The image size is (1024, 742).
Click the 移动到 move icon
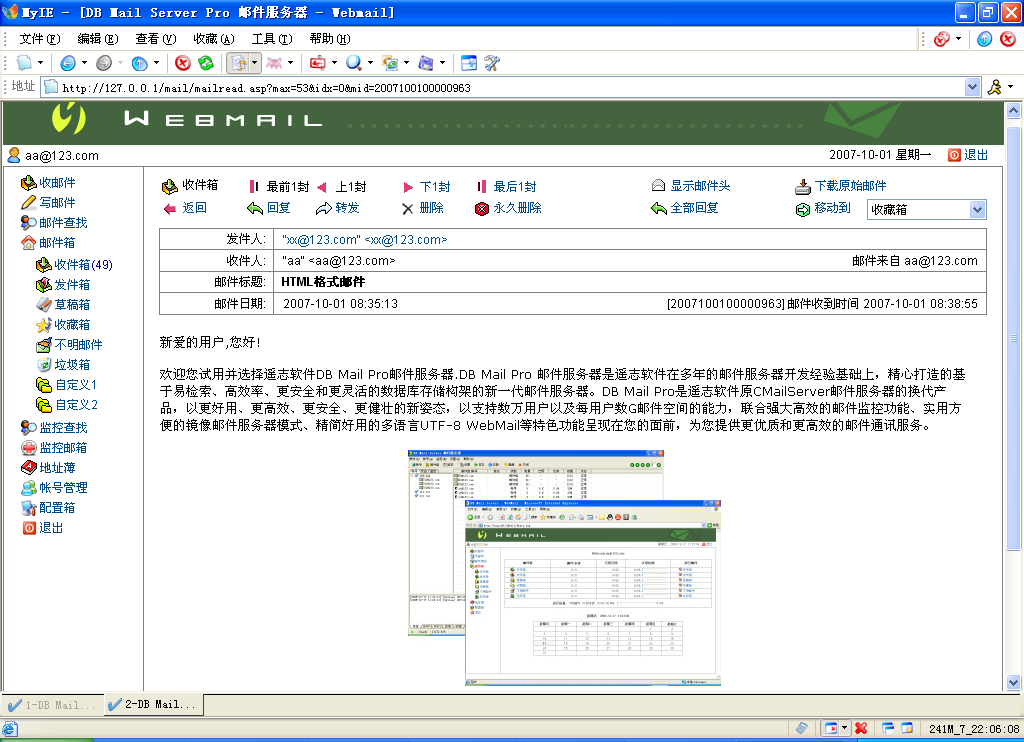click(803, 210)
